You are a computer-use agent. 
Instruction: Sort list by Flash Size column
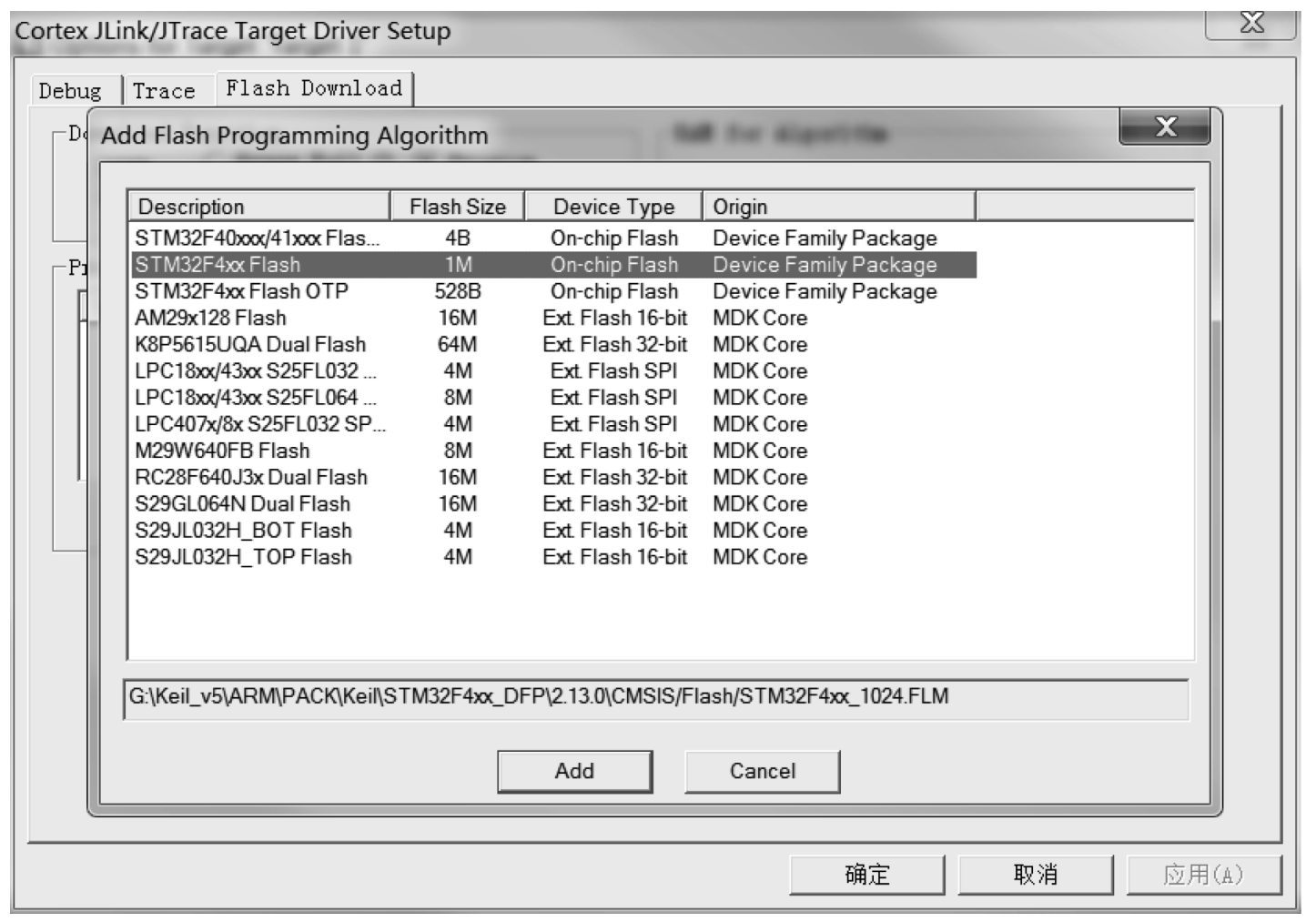(457, 207)
